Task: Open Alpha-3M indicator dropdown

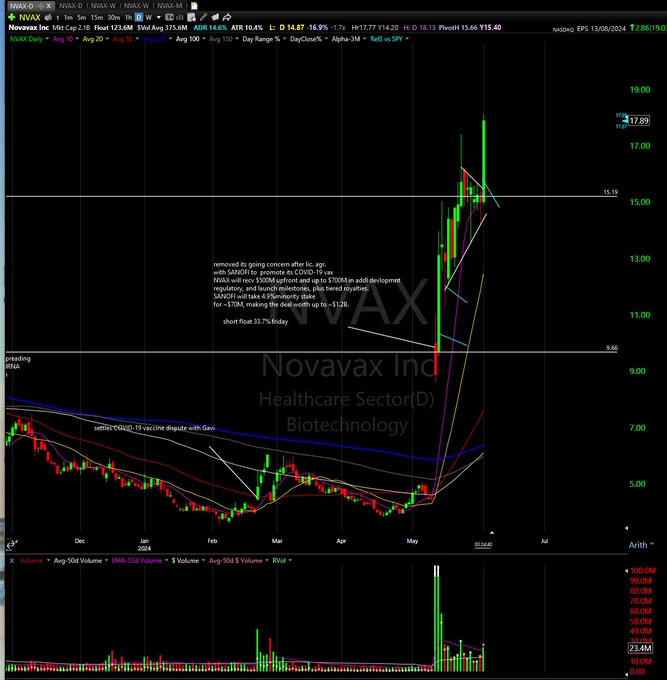Action: 365,39
